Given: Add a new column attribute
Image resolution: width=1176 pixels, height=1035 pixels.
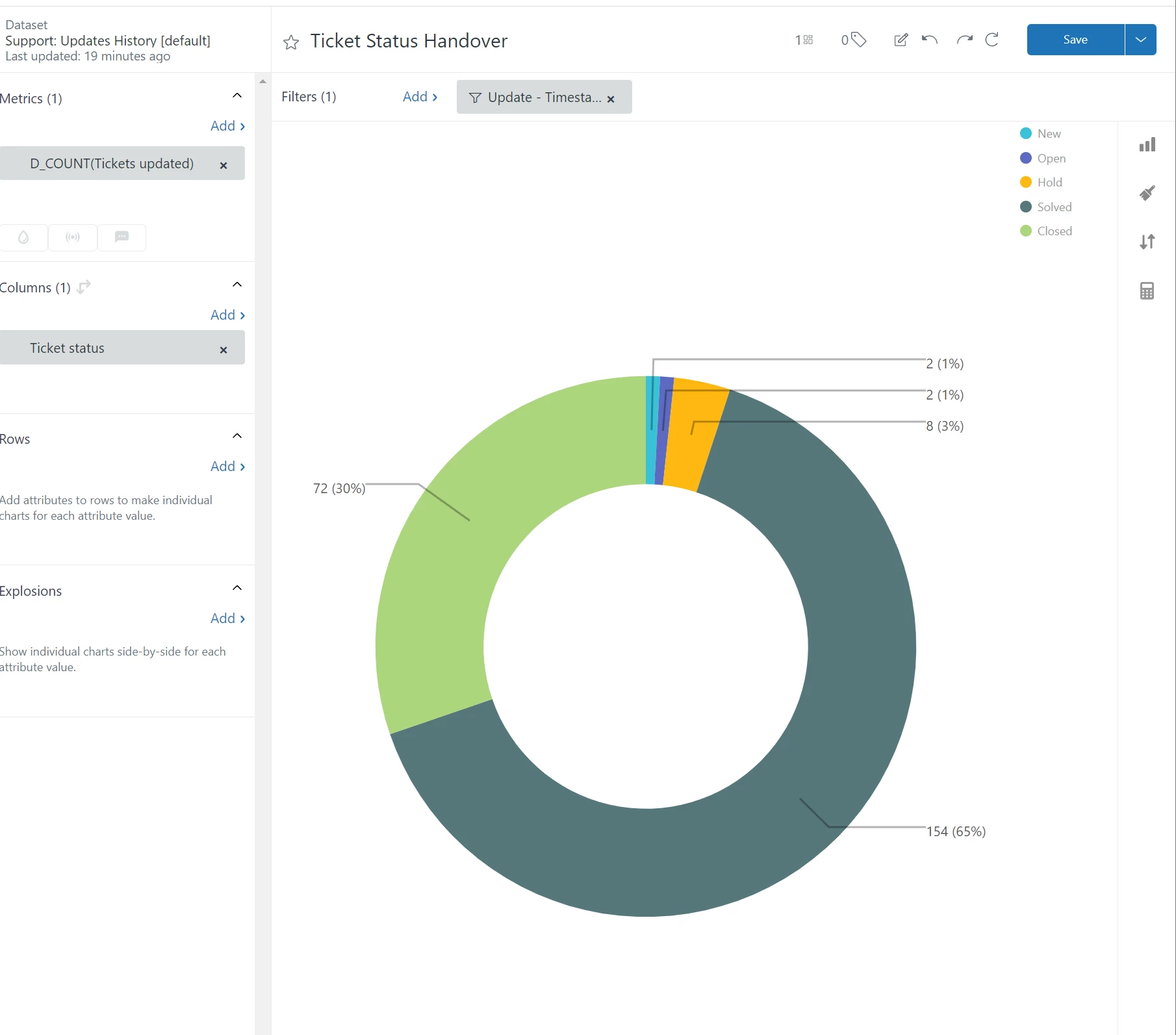Looking at the screenshot, I should 227,315.
